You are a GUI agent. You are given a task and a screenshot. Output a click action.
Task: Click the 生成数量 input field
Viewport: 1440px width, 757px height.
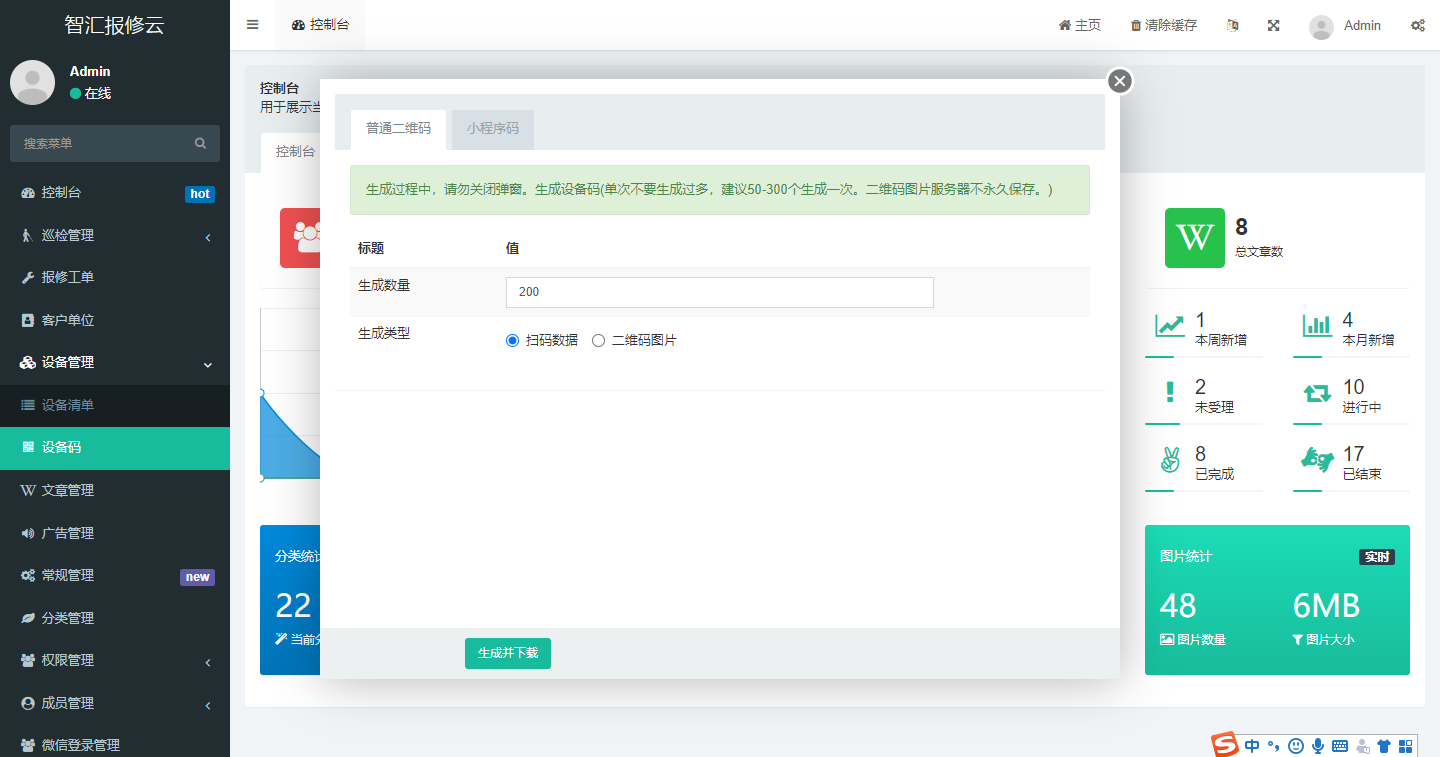click(x=719, y=292)
